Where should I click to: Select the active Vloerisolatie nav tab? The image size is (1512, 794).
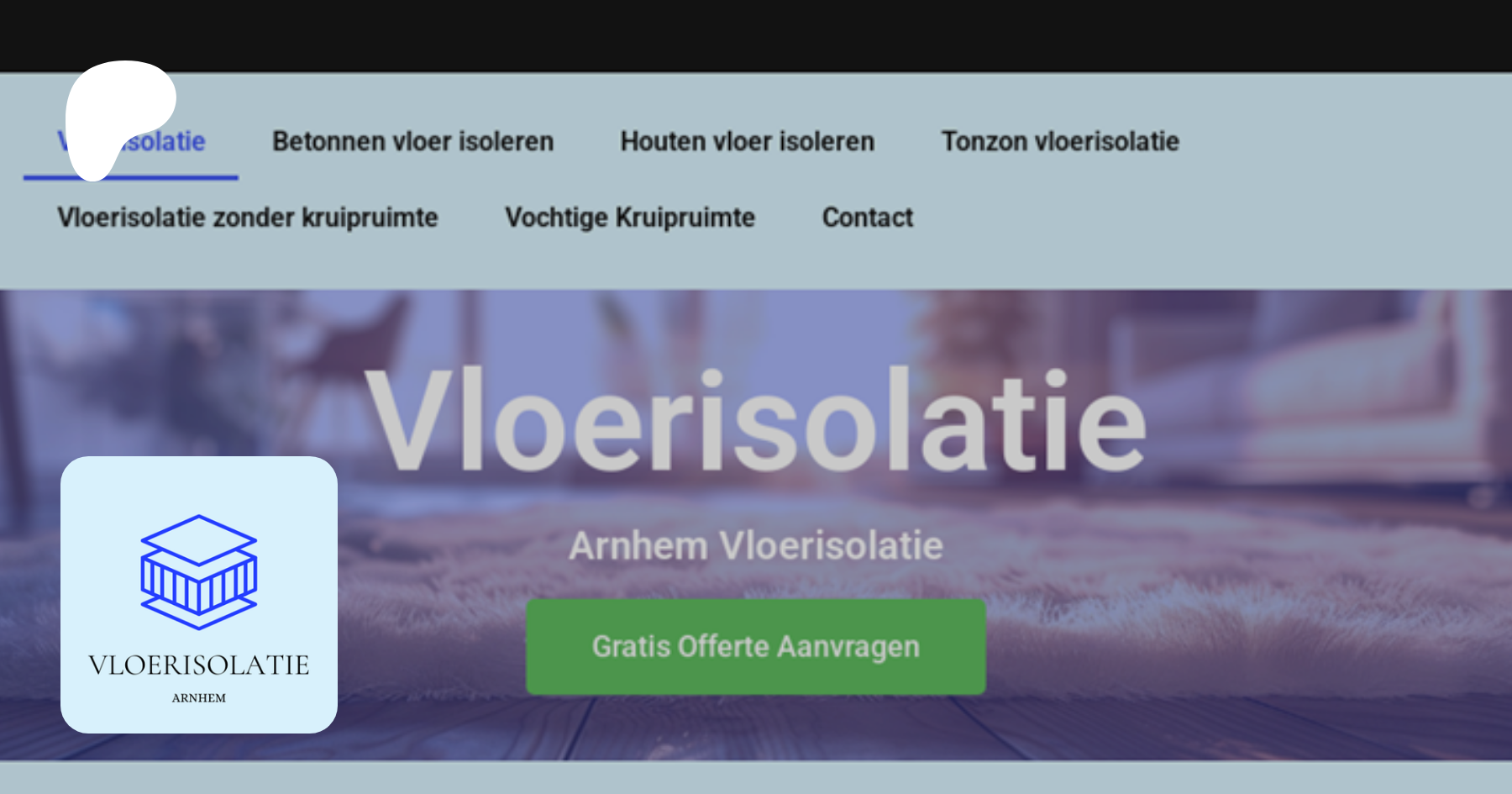(x=132, y=142)
